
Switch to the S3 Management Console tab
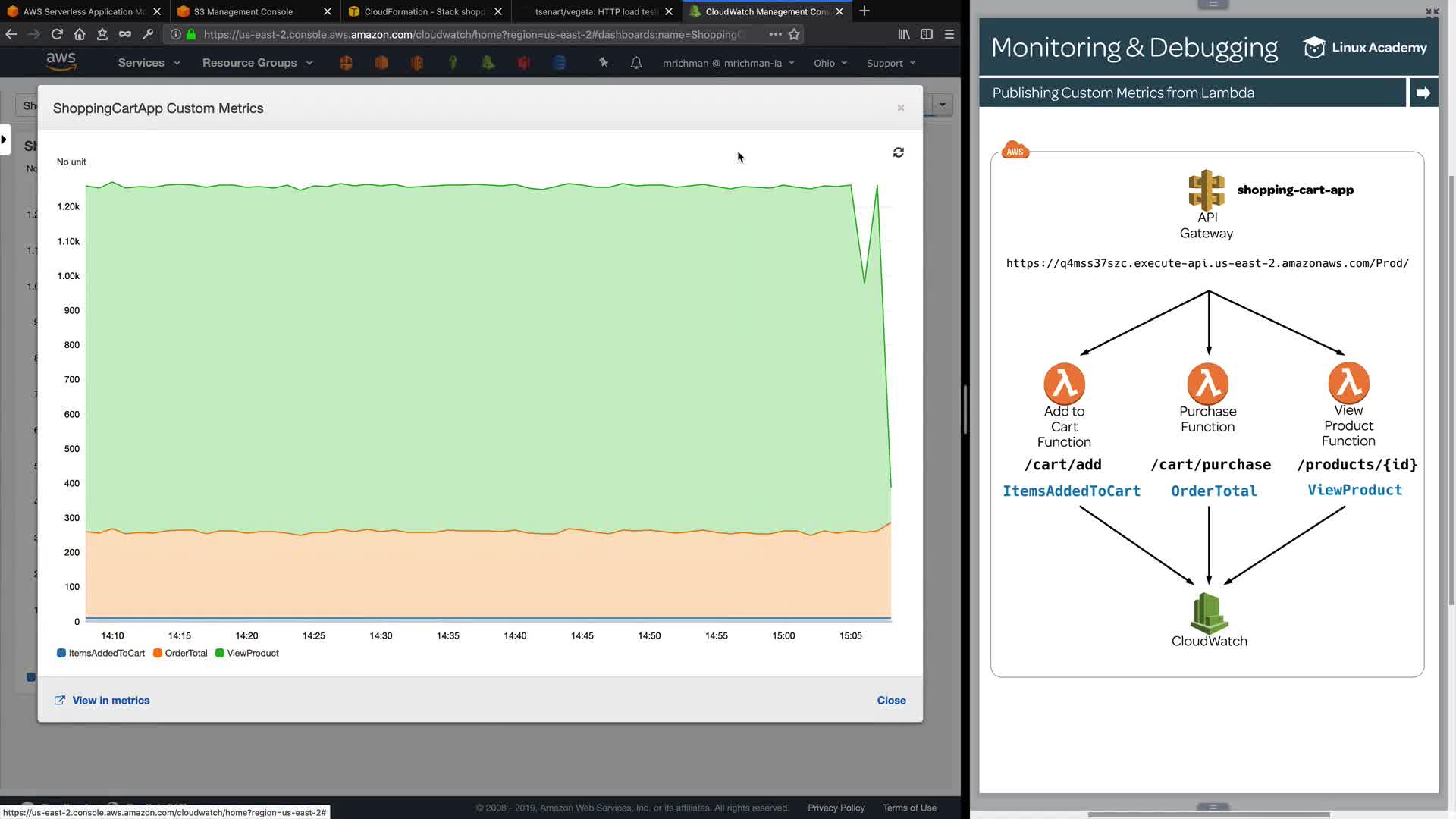point(243,11)
